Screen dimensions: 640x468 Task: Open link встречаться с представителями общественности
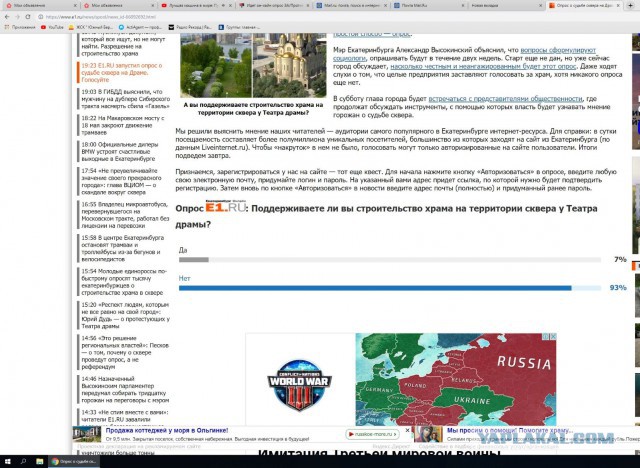point(505,98)
